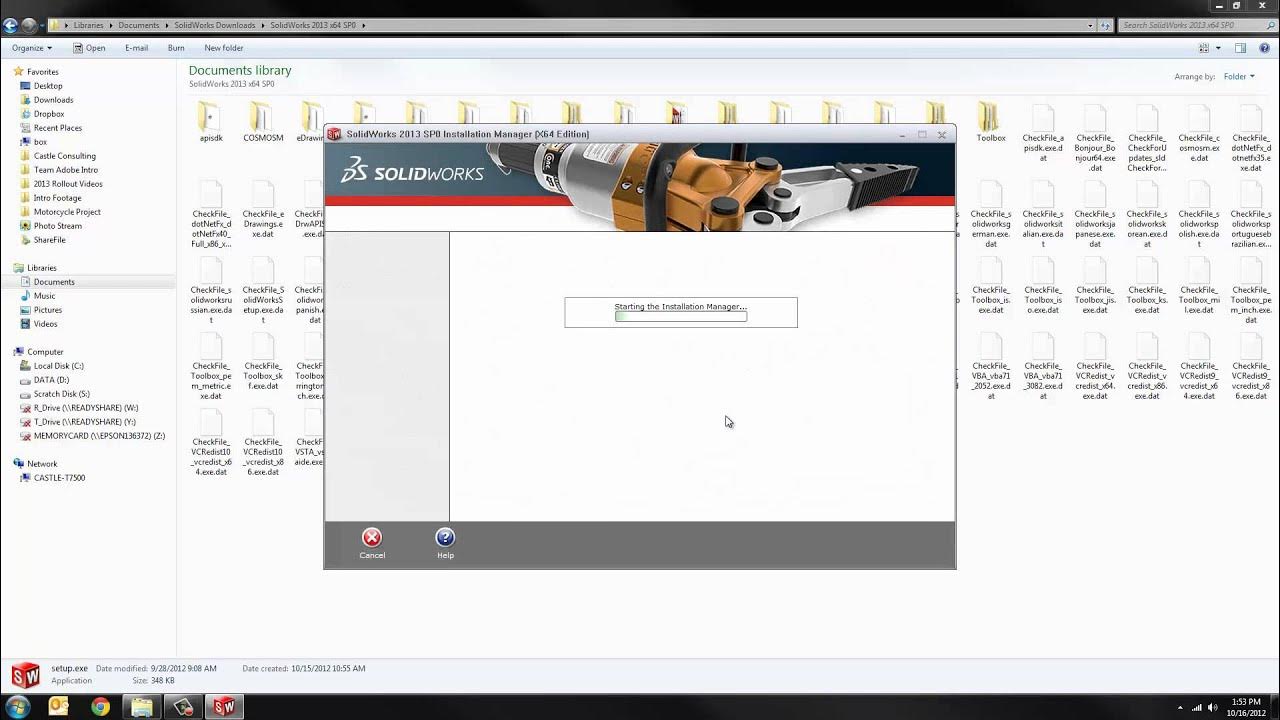Select CheckFile_VCRedist10_vcredist_x86.exe.dat file

coord(263,441)
